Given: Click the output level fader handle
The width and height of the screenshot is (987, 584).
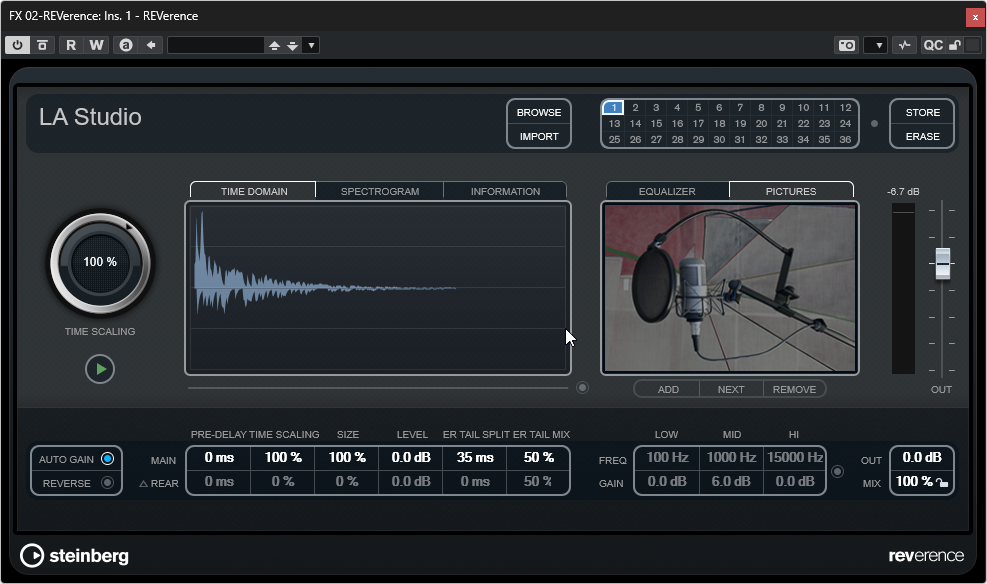Looking at the screenshot, I should pyautogui.click(x=942, y=263).
